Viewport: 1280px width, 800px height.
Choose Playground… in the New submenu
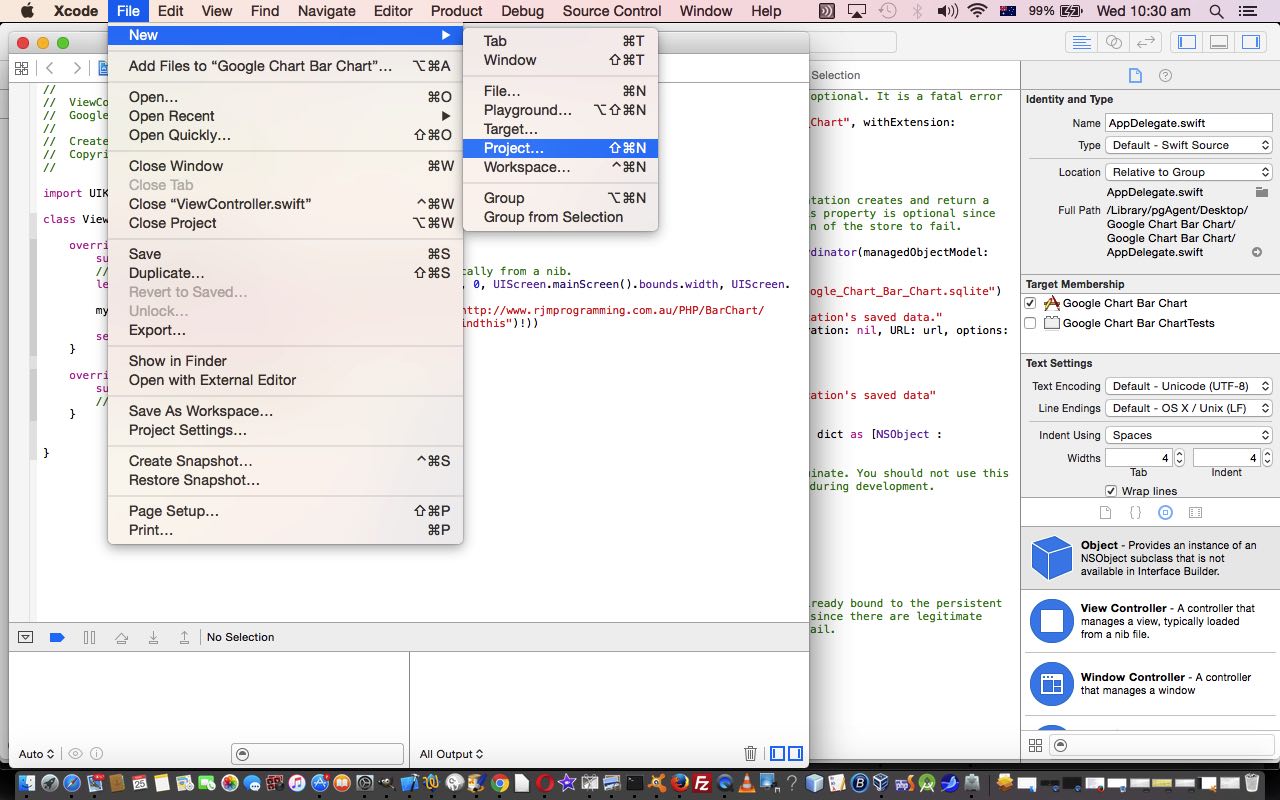tap(560, 110)
